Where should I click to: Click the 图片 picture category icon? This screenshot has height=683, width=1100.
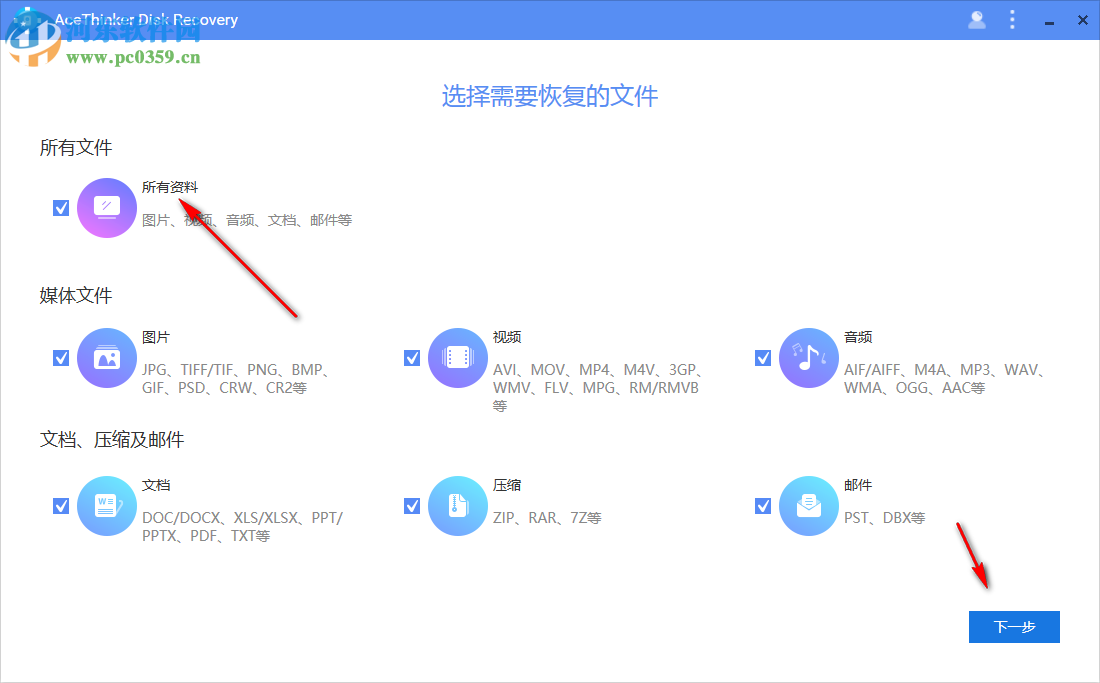point(107,357)
